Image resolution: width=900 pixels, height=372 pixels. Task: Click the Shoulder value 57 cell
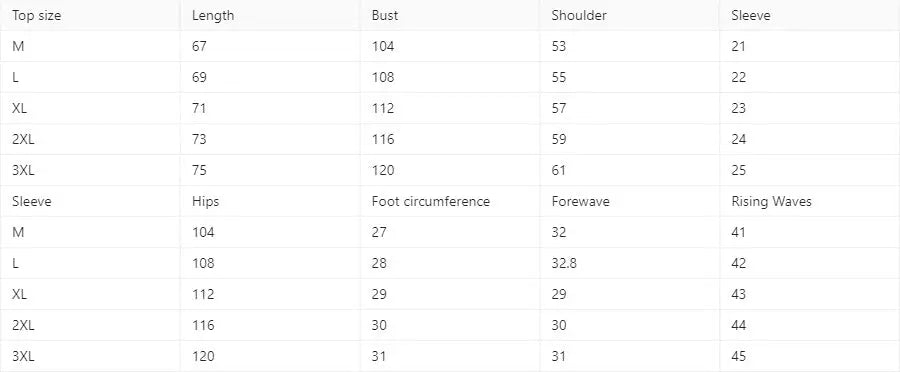coord(629,108)
